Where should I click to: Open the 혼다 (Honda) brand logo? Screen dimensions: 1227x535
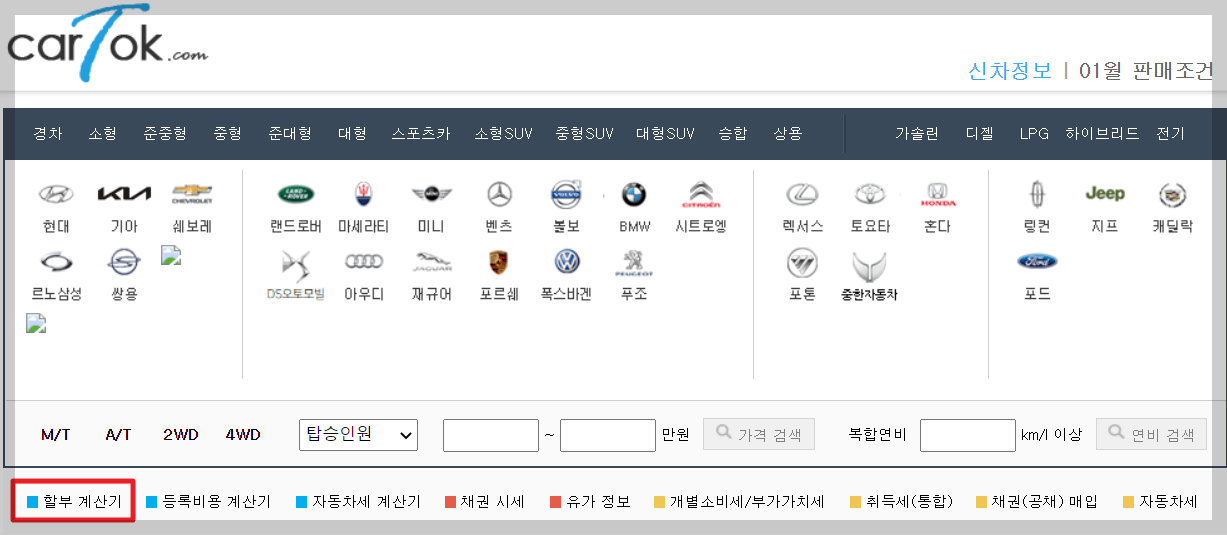(937, 194)
